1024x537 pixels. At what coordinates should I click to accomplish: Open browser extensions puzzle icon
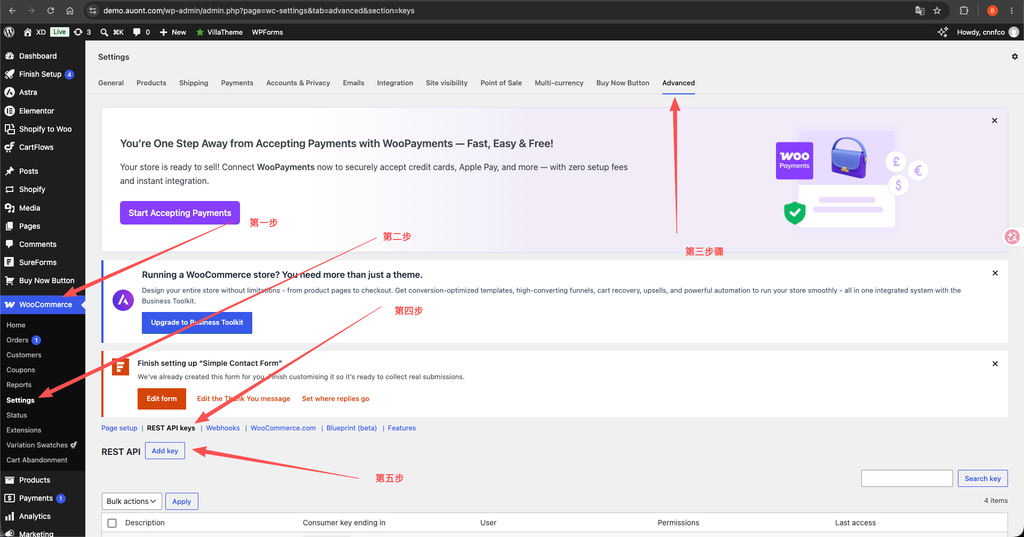(964, 10)
